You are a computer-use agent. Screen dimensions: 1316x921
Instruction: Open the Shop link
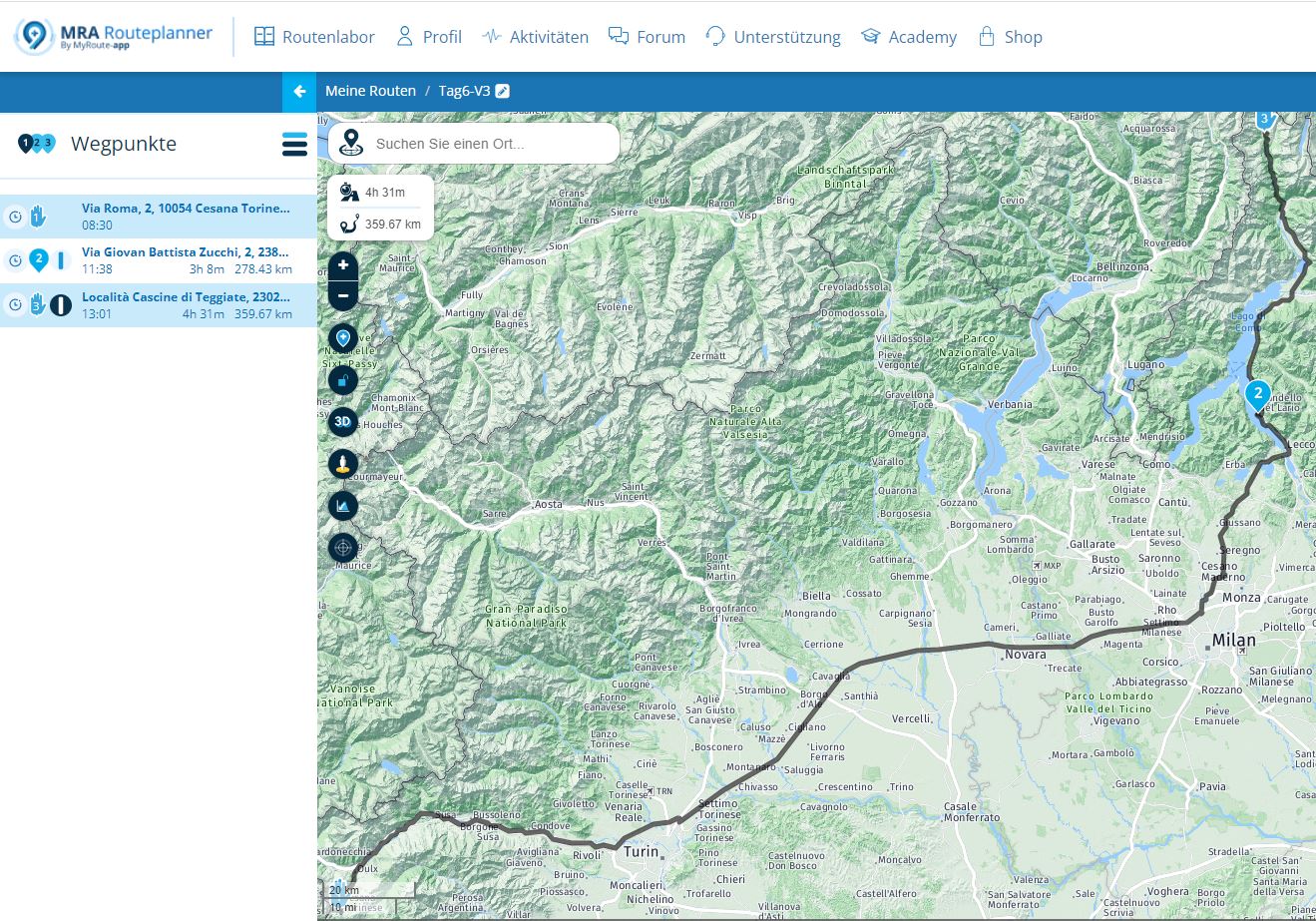click(1010, 37)
